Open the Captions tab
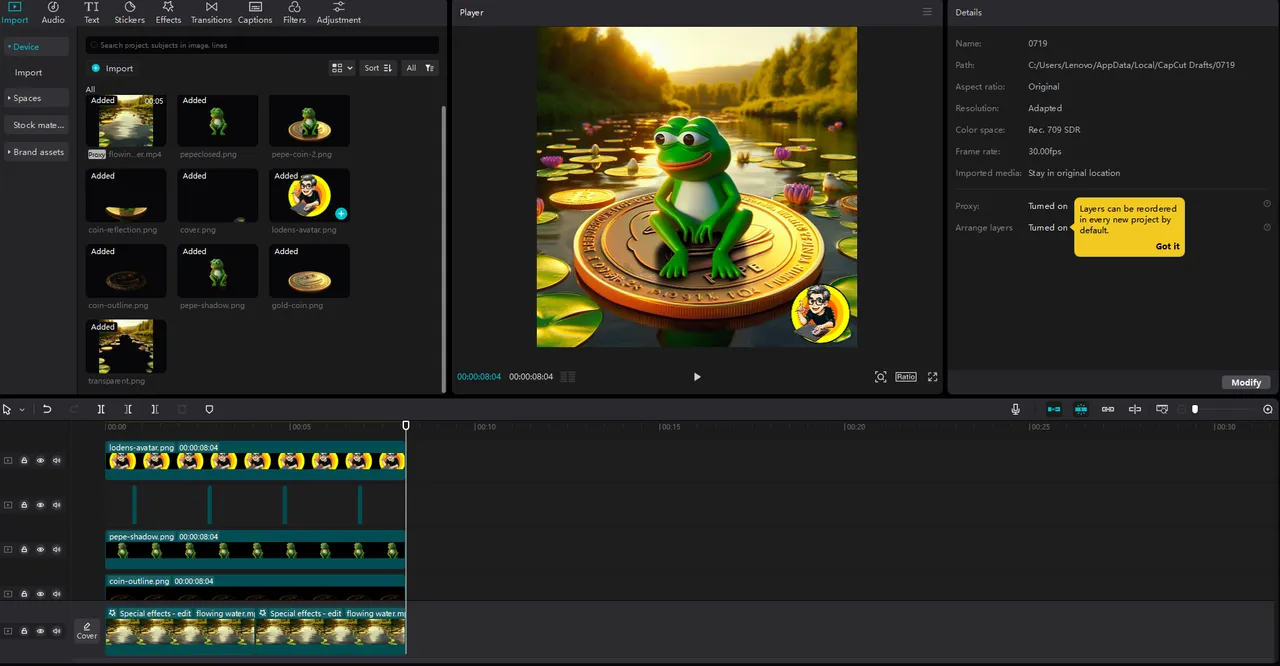This screenshot has height=666, width=1280. pyautogui.click(x=255, y=13)
